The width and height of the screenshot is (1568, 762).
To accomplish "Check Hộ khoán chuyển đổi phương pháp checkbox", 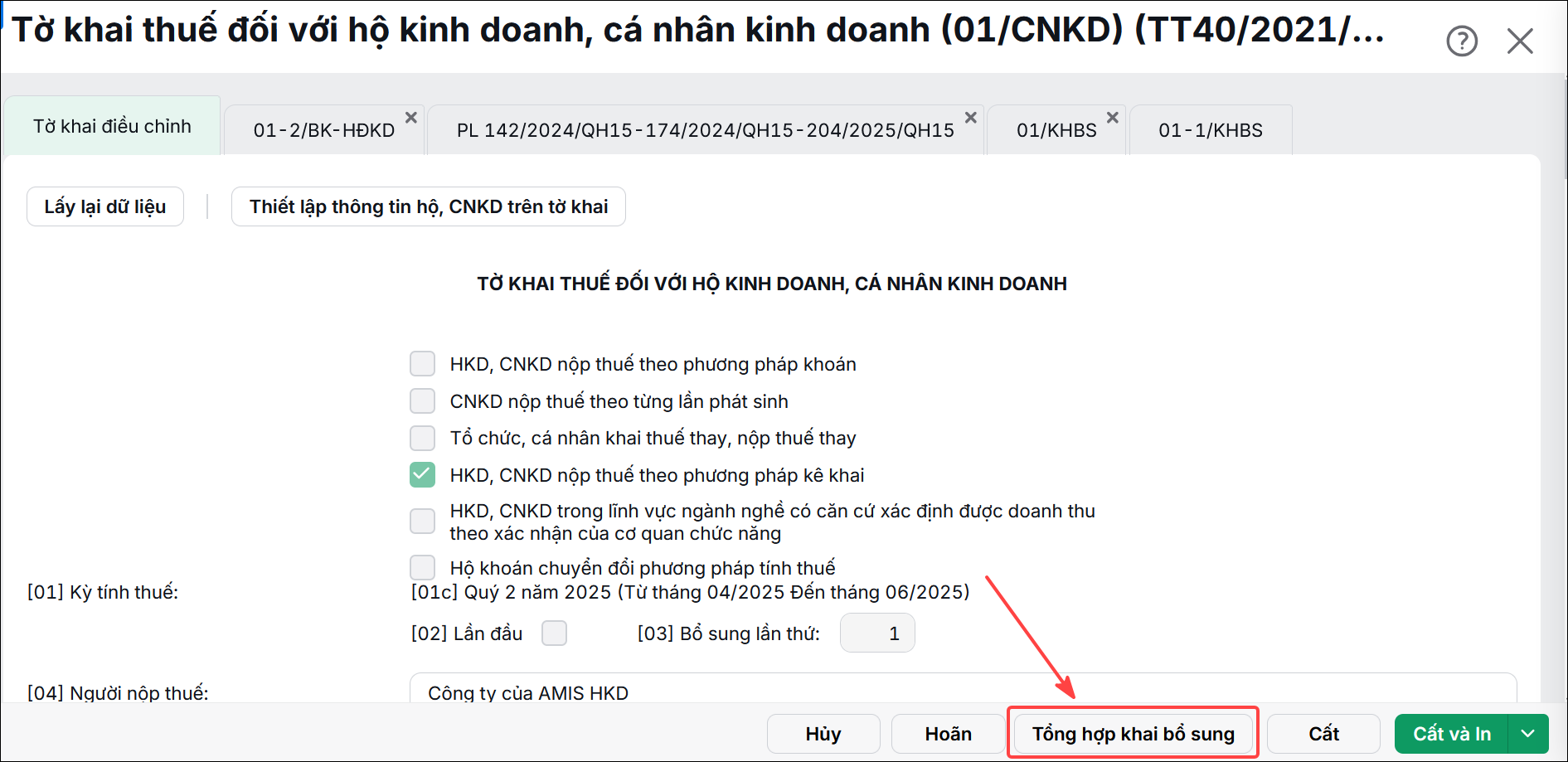I will [423, 567].
